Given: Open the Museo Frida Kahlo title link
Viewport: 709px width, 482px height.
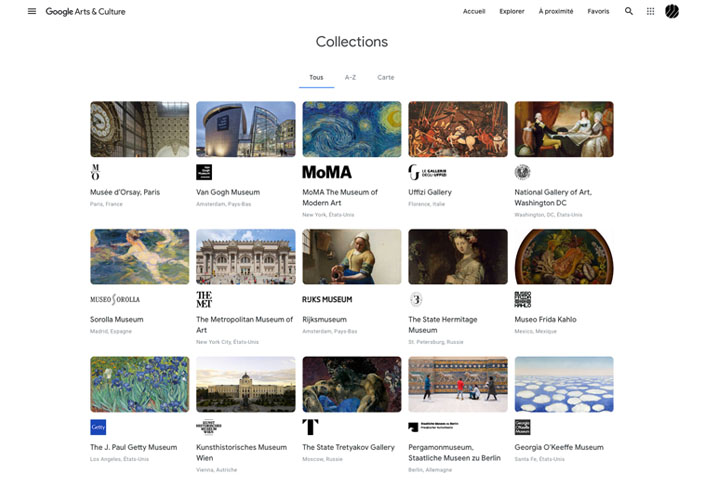Looking at the screenshot, I should [x=545, y=319].
